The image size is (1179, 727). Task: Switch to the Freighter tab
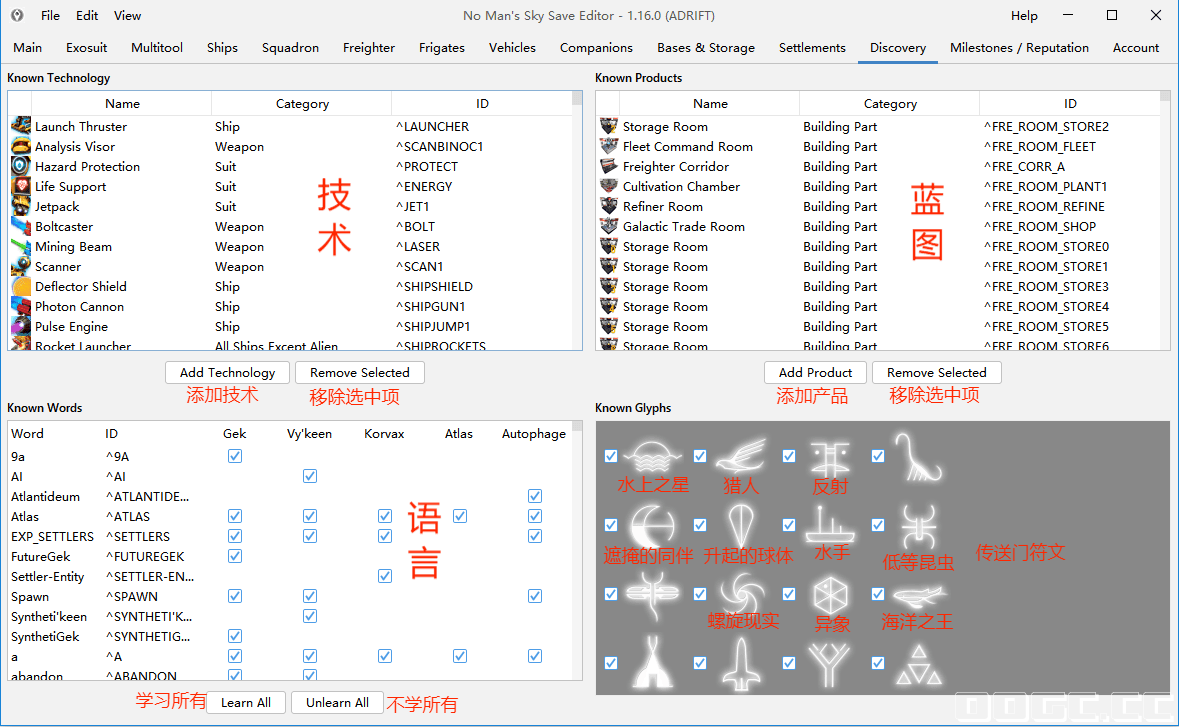click(368, 47)
